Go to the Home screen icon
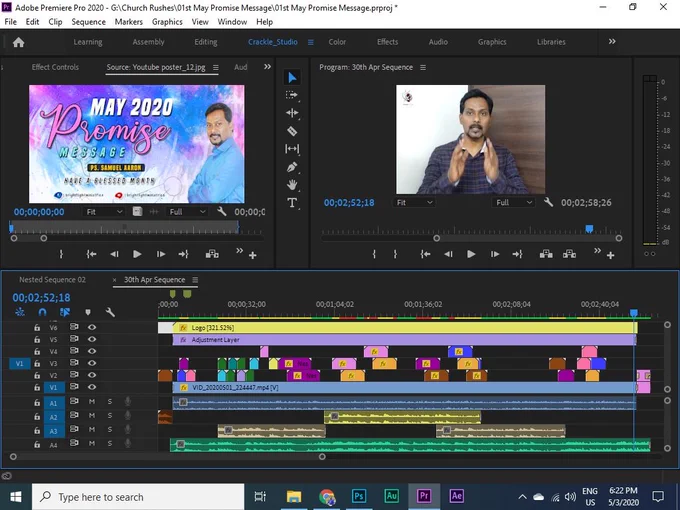Viewport: 680px width, 510px height. click(x=19, y=42)
